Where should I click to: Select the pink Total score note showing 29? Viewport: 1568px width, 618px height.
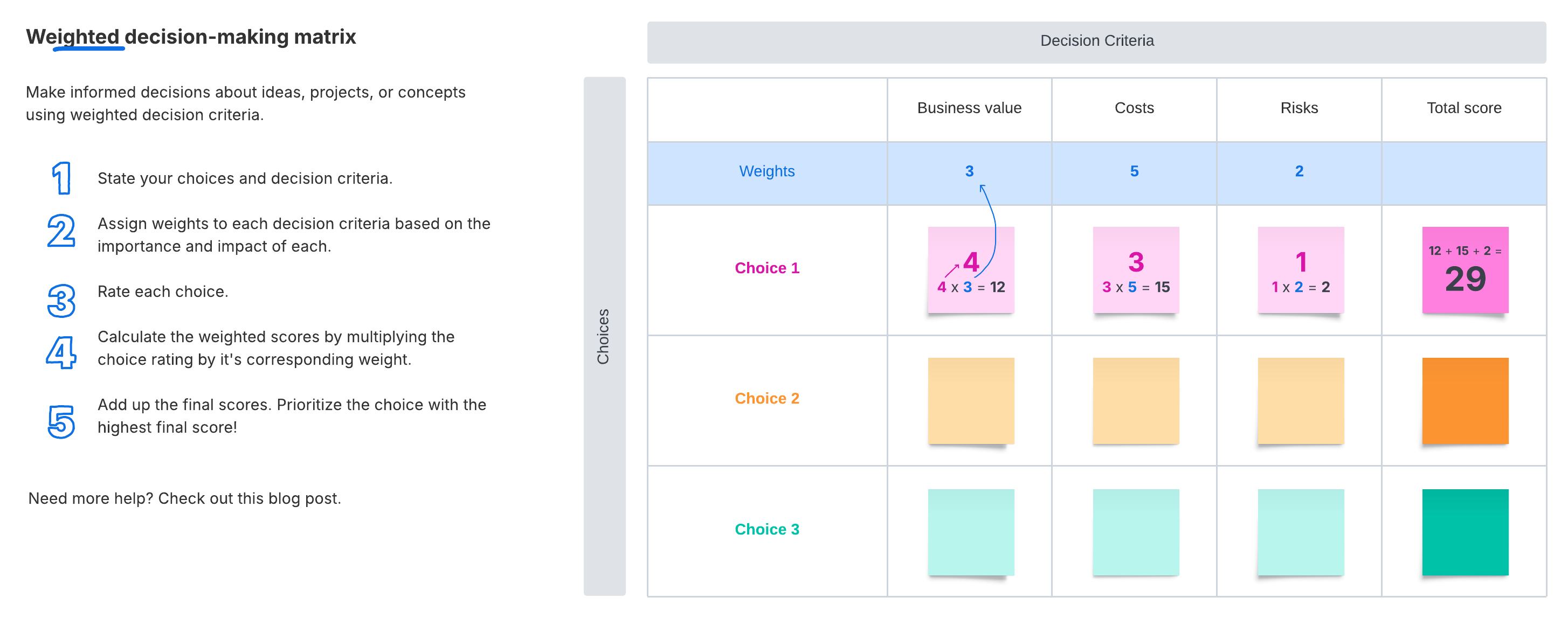(x=1465, y=270)
